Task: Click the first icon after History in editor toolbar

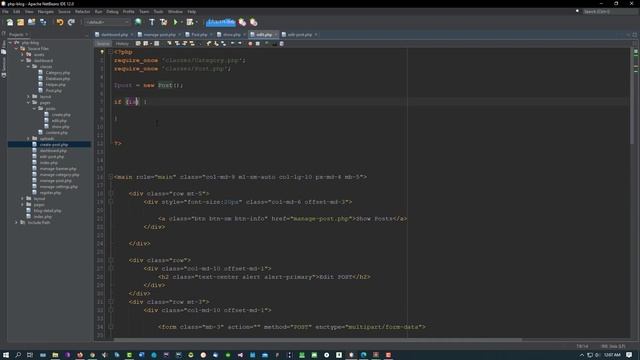Action: [138, 44]
